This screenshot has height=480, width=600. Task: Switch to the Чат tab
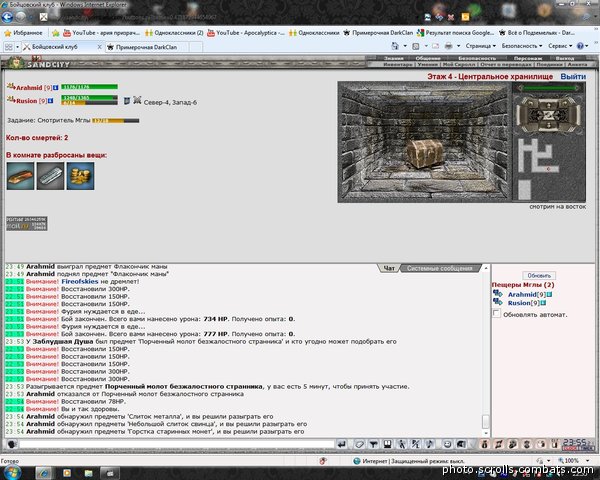tap(389, 268)
